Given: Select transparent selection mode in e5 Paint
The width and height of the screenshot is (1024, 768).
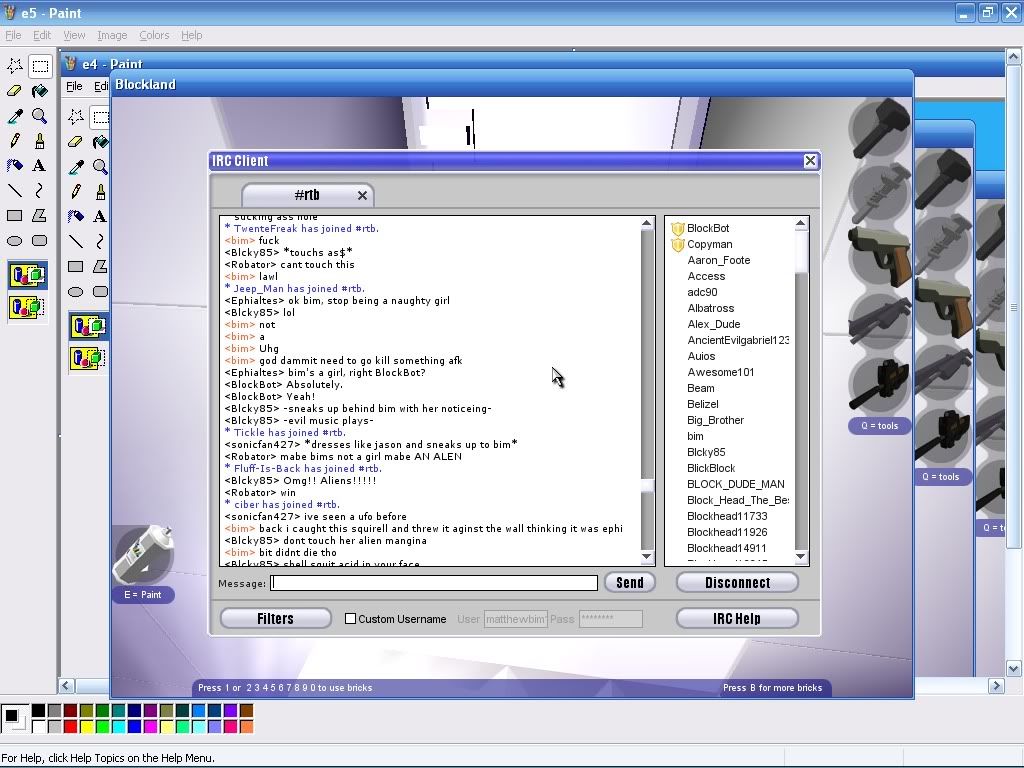Looking at the screenshot, I should click(x=27, y=307).
